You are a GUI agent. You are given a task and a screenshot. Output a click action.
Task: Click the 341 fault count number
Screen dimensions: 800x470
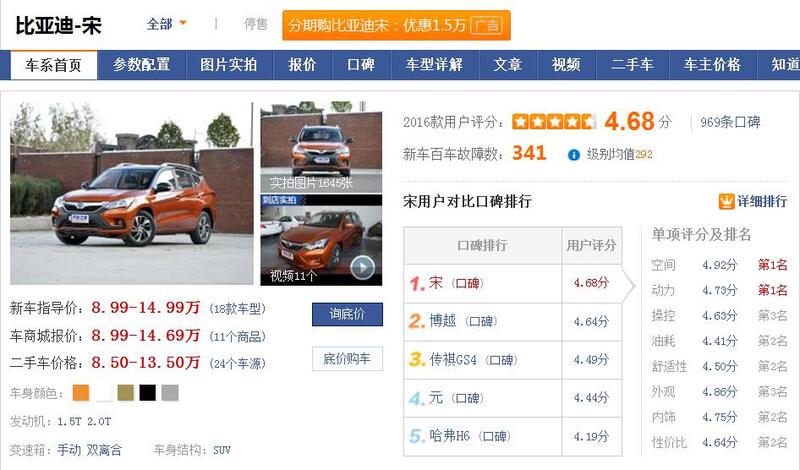click(529, 153)
